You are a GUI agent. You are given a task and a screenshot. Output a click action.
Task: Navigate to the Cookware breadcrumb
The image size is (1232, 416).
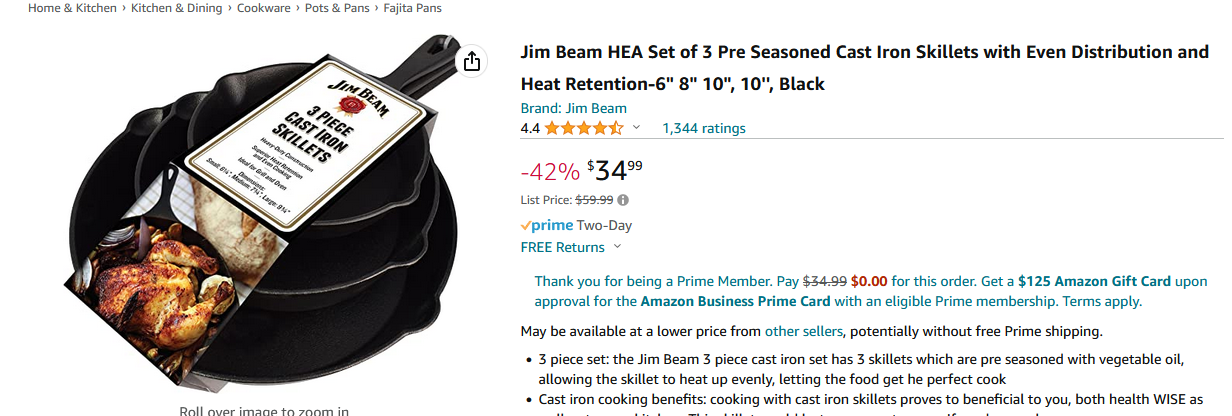point(264,8)
